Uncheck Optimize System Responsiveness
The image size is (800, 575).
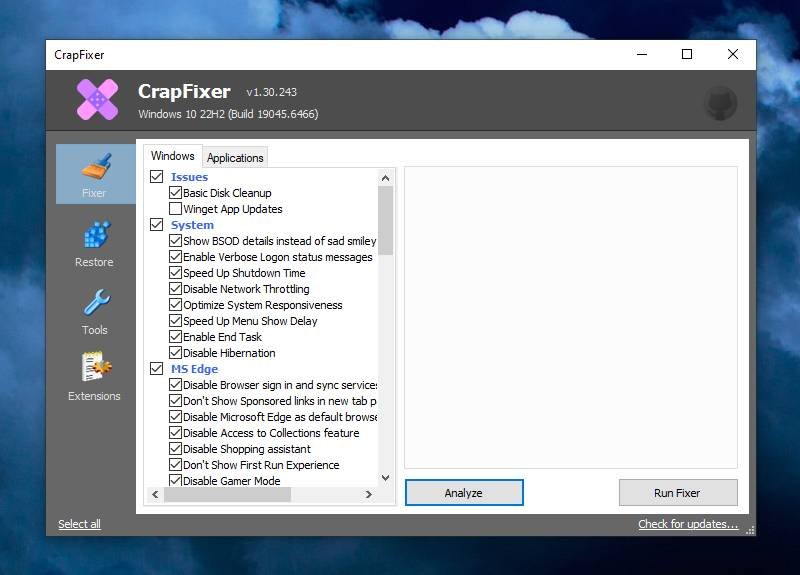[x=176, y=305]
